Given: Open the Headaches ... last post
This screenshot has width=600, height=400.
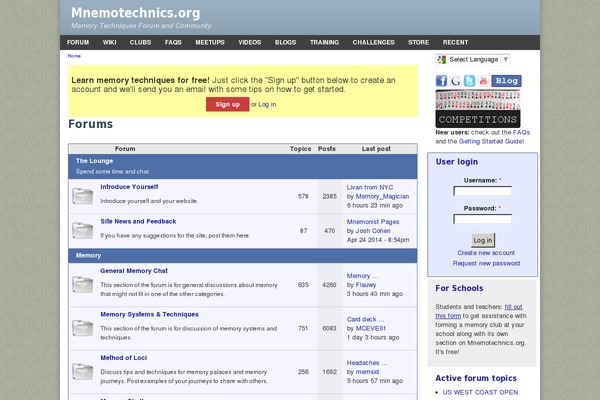Looking at the screenshot, I should tap(367, 363).
